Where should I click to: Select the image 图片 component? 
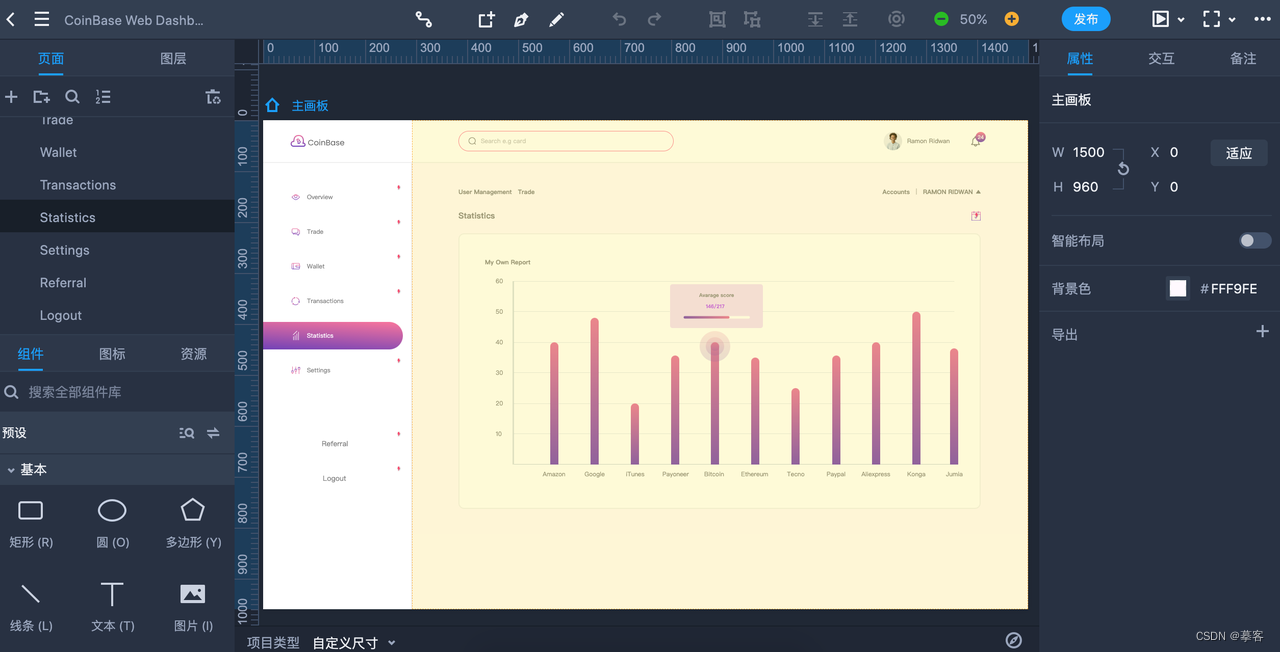click(x=193, y=607)
